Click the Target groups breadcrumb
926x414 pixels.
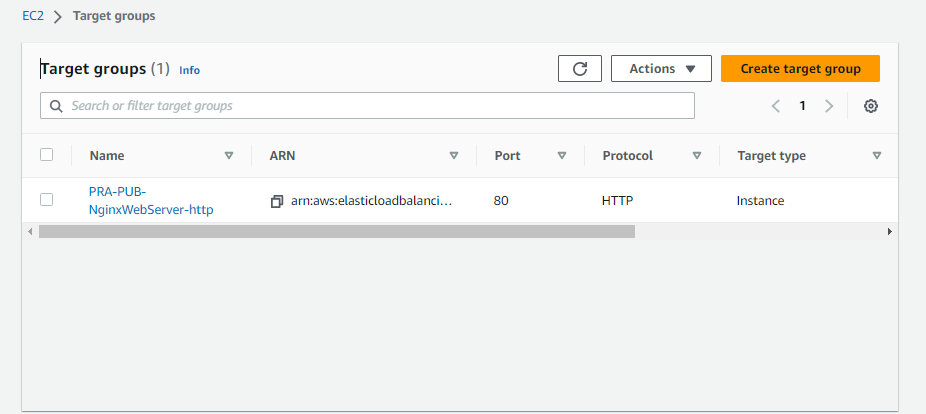point(114,16)
